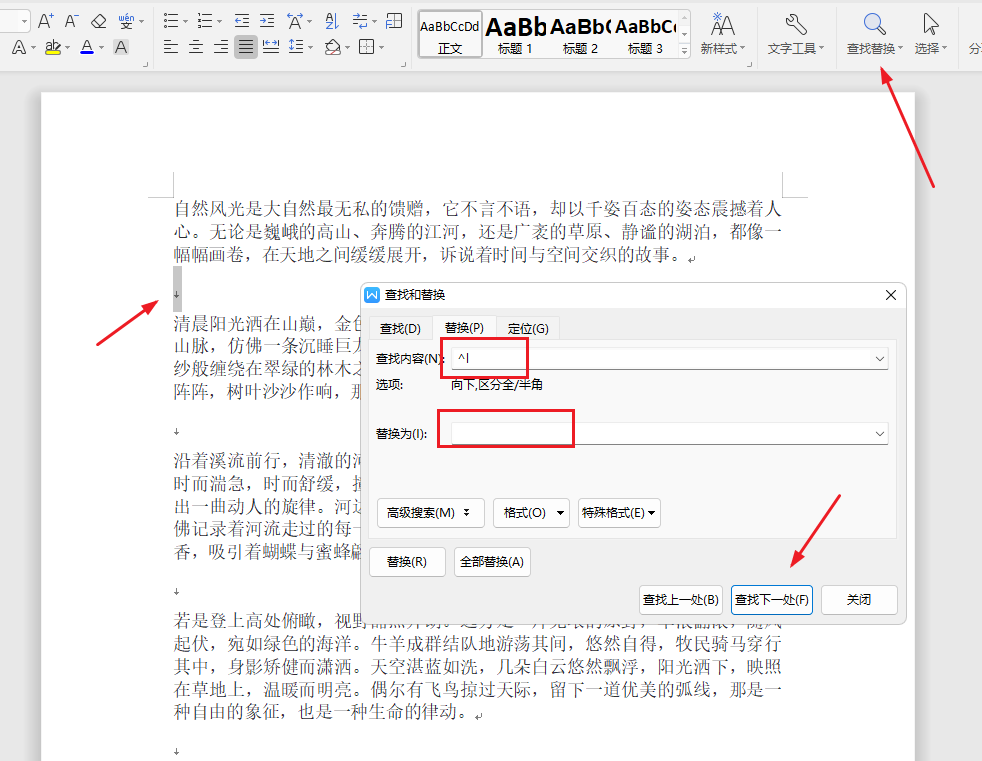Select the Increase Font Size tool
The image size is (982, 761).
pos(46,19)
